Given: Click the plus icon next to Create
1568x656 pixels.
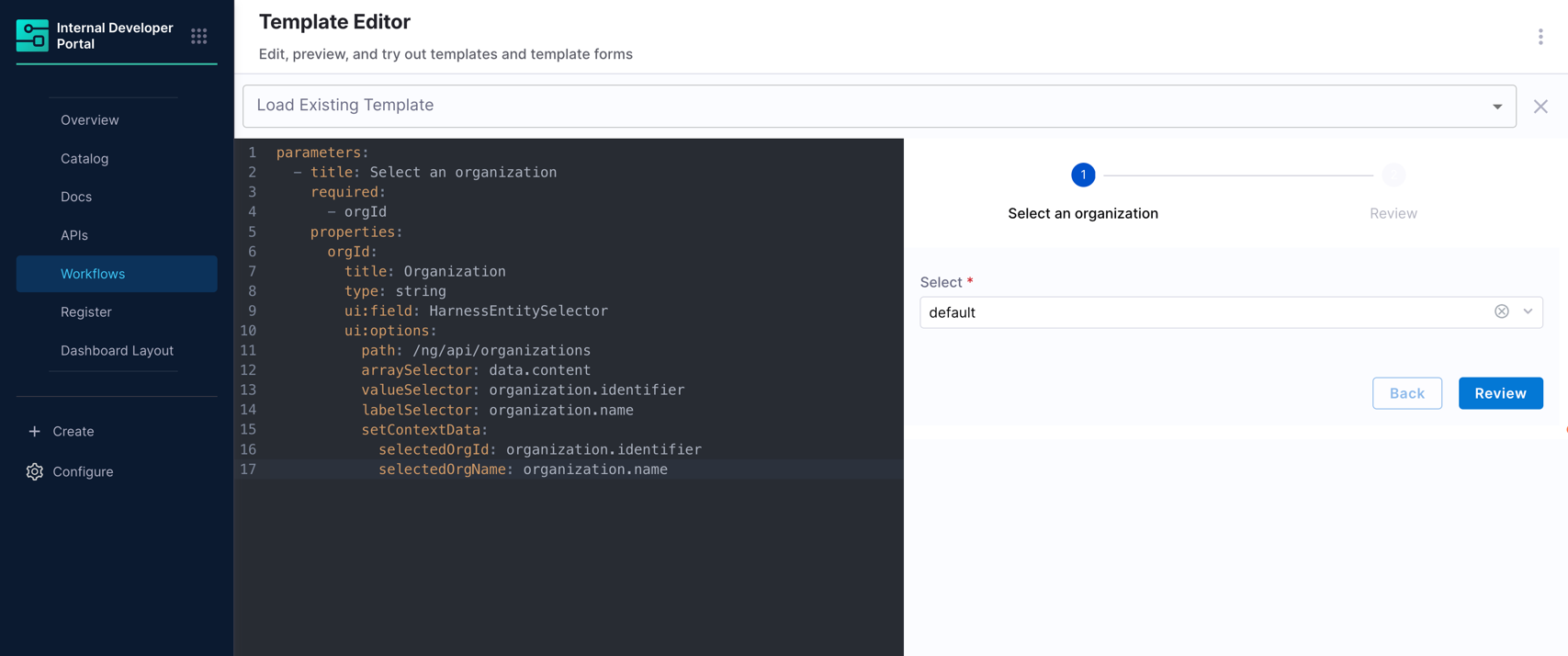Looking at the screenshot, I should pos(34,431).
